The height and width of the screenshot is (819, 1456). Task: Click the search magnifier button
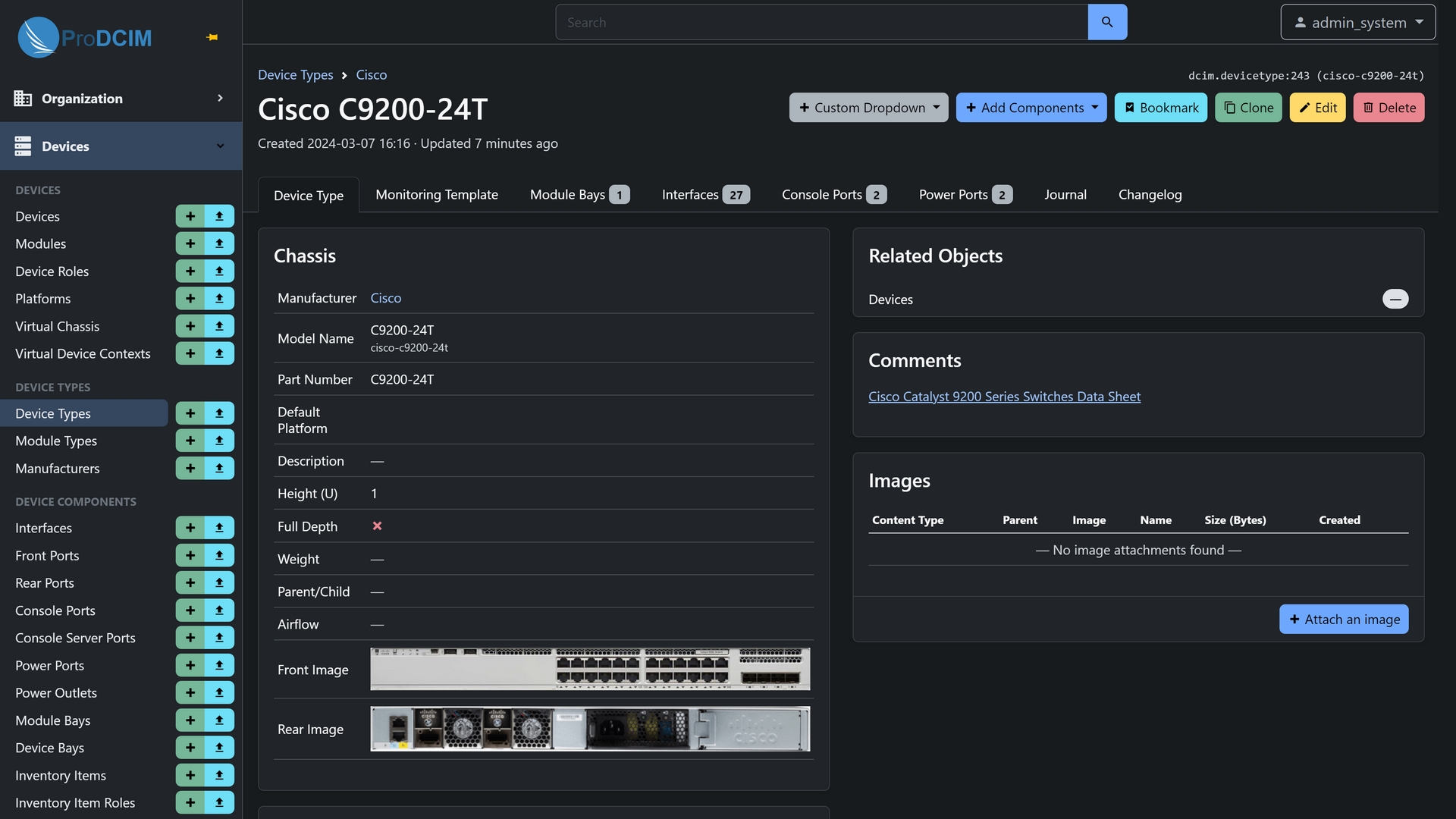[1107, 22]
